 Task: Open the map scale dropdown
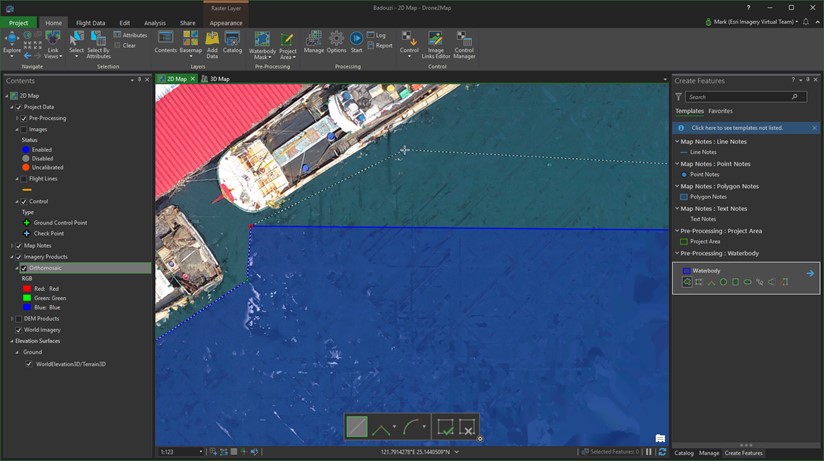pos(200,452)
